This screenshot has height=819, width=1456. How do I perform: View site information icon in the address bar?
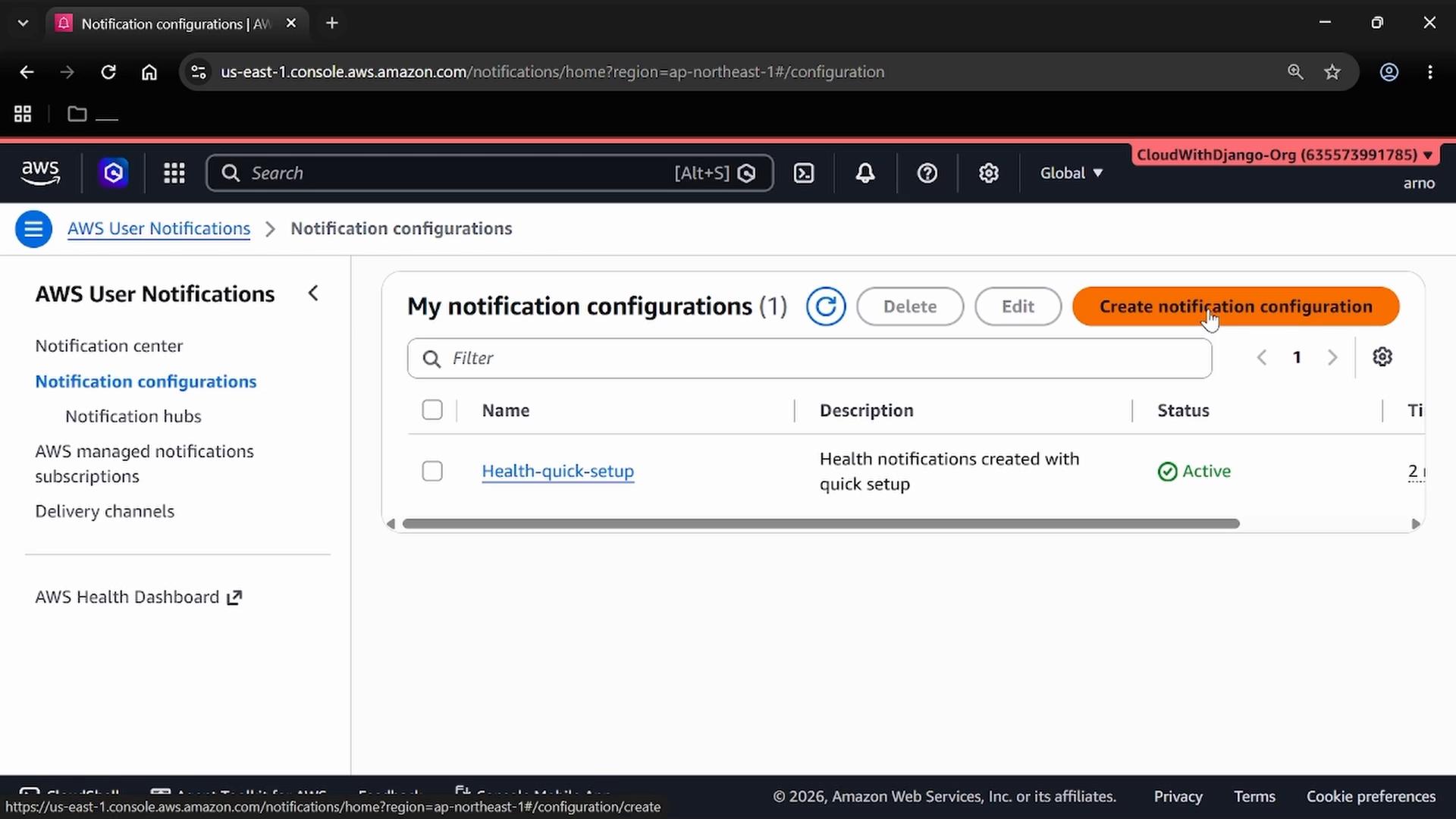pyautogui.click(x=199, y=72)
